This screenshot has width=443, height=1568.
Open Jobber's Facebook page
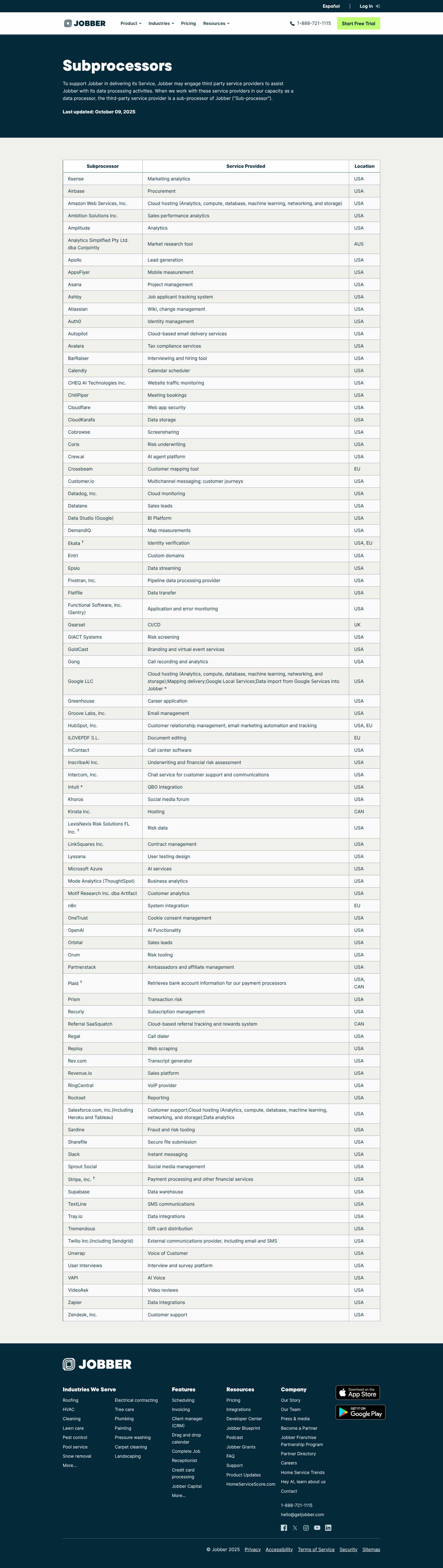(284, 1528)
